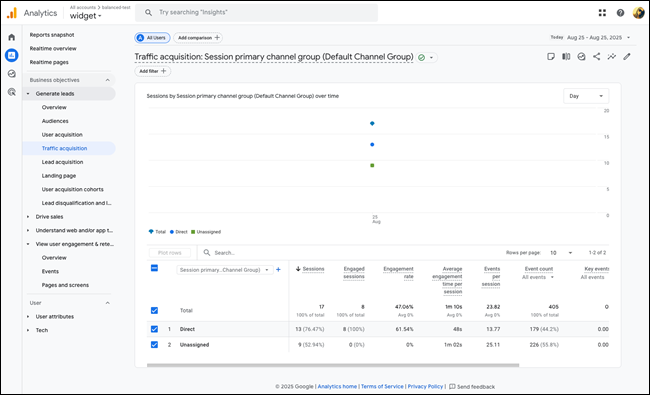Viewport: 650px width, 395px height.
Task: Open the Explore icon in left rail
Action: 12,74
